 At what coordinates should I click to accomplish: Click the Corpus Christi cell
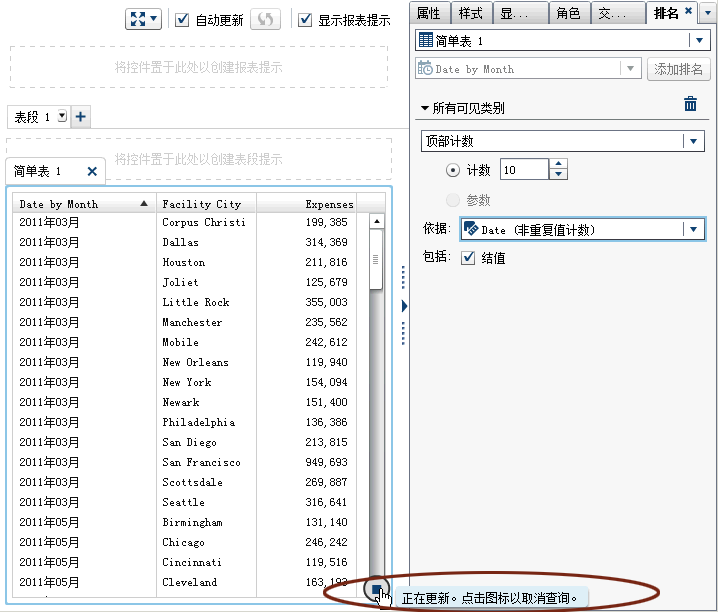coord(204,222)
